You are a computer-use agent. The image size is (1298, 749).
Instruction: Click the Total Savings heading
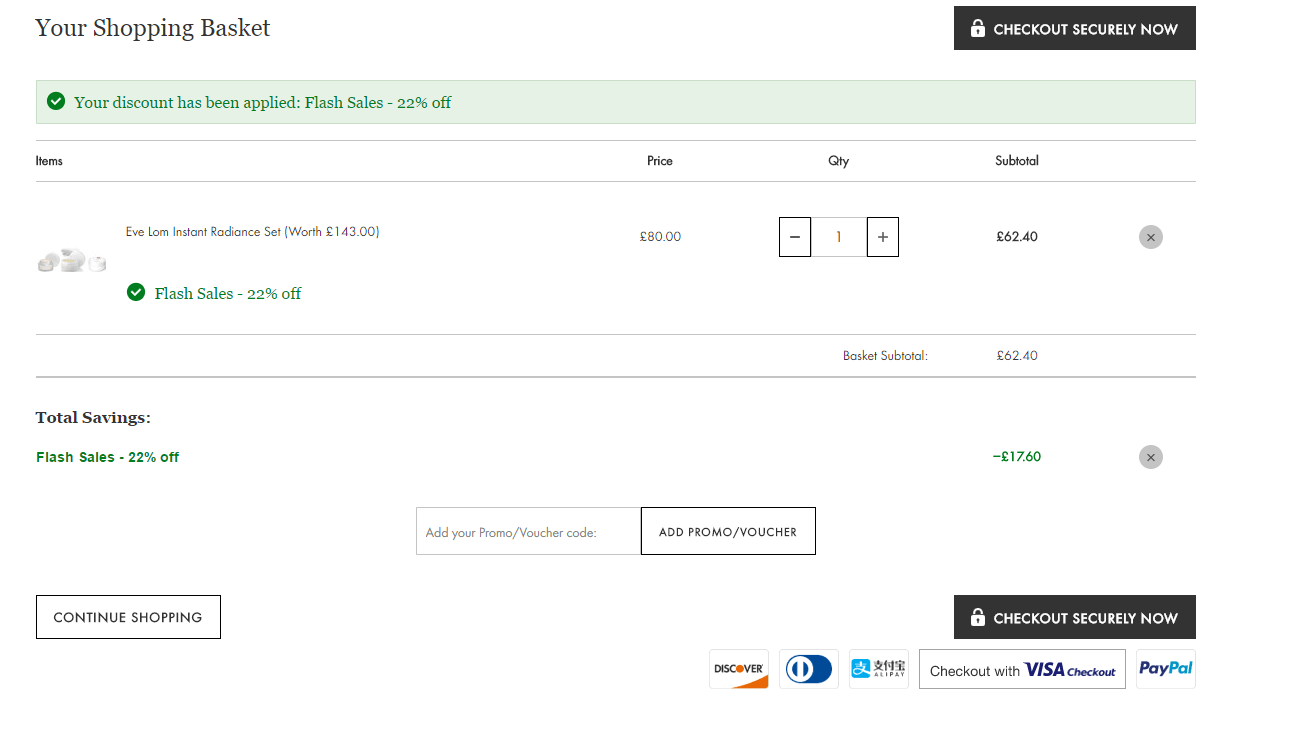point(93,418)
